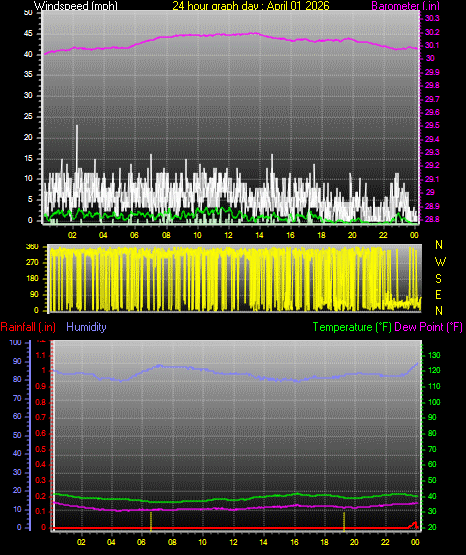Image resolution: width=466 pixels, height=555 pixels.
Task: Click hour 22 on windspeed chart time axis
Action: pos(384,235)
